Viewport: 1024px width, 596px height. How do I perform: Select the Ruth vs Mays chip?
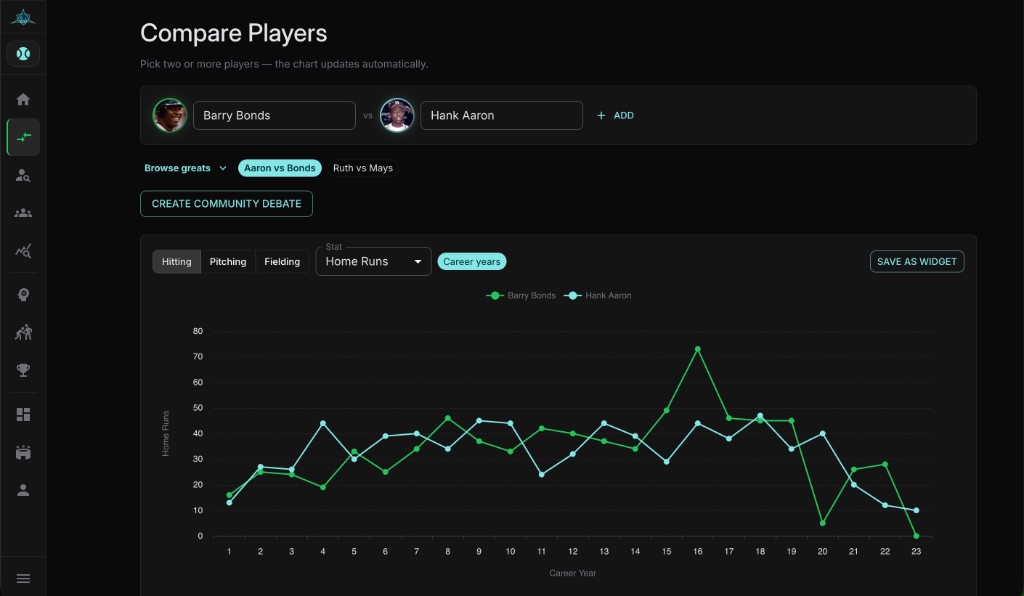click(363, 168)
